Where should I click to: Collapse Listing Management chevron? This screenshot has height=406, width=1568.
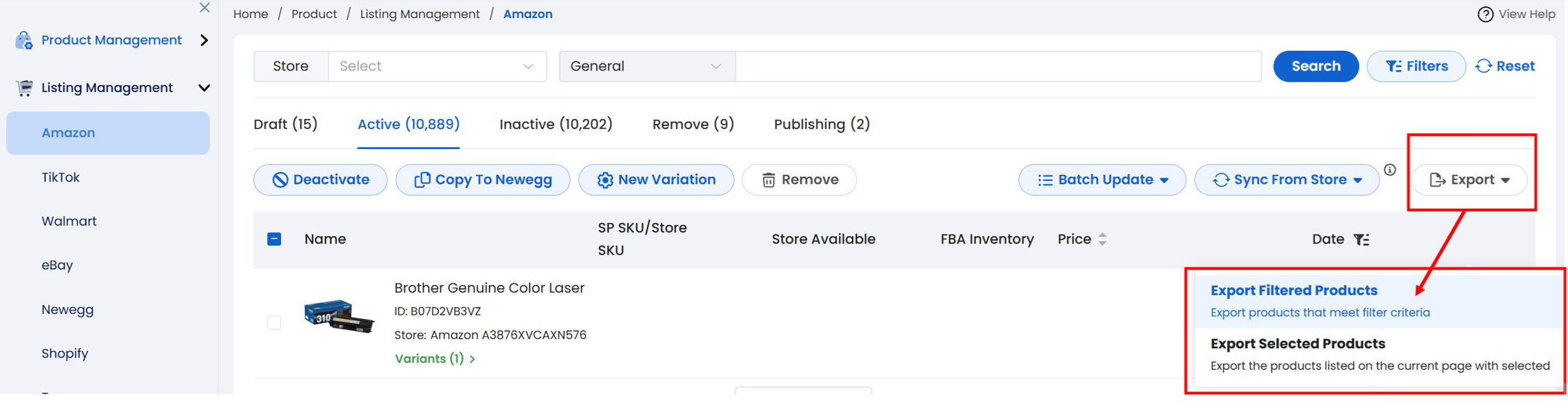point(204,88)
